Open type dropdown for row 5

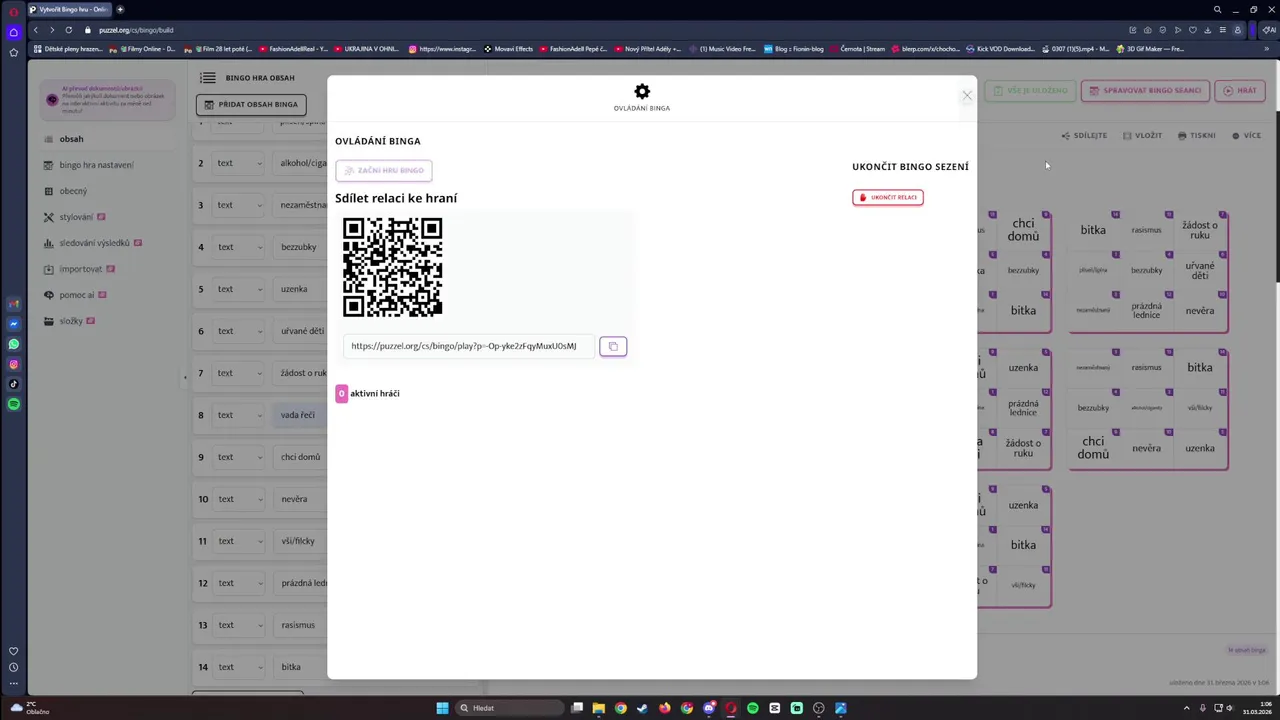tap(240, 289)
